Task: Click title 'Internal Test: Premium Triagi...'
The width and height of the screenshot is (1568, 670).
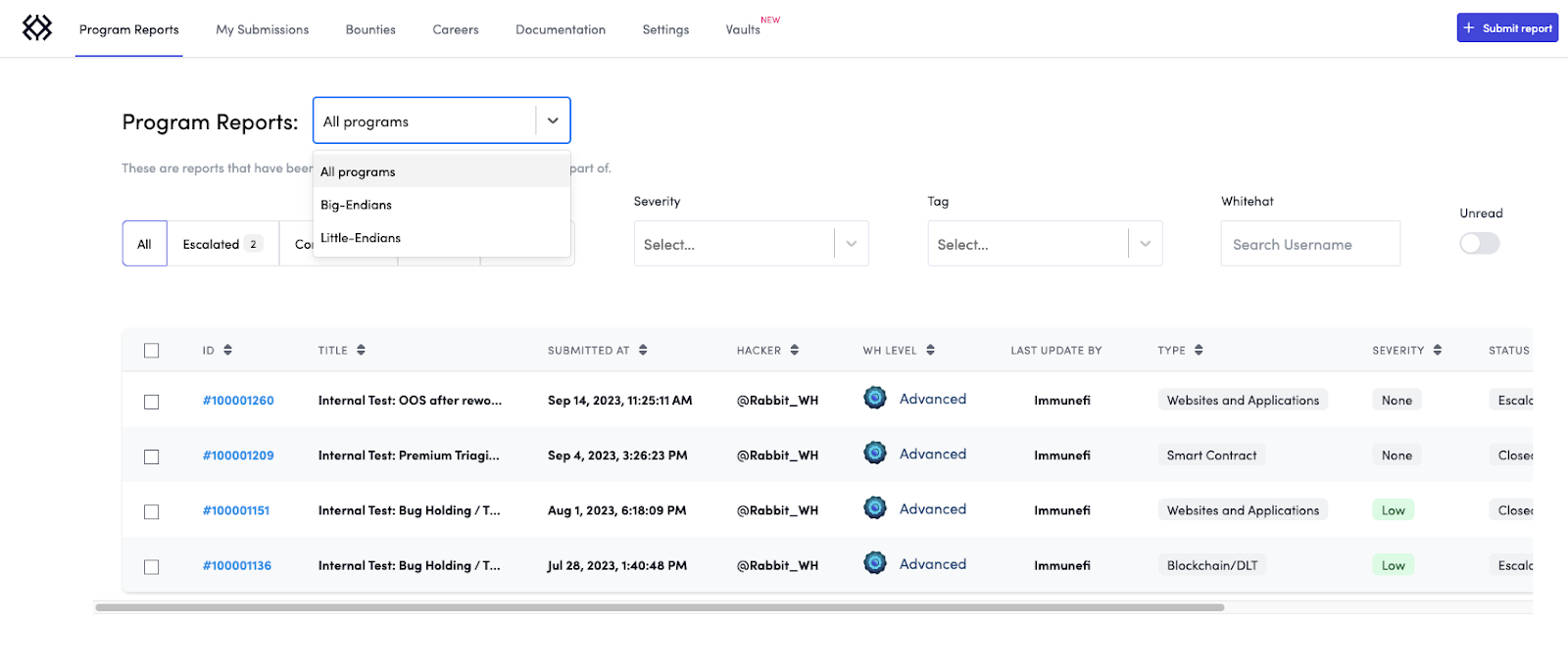Action: coord(409,455)
